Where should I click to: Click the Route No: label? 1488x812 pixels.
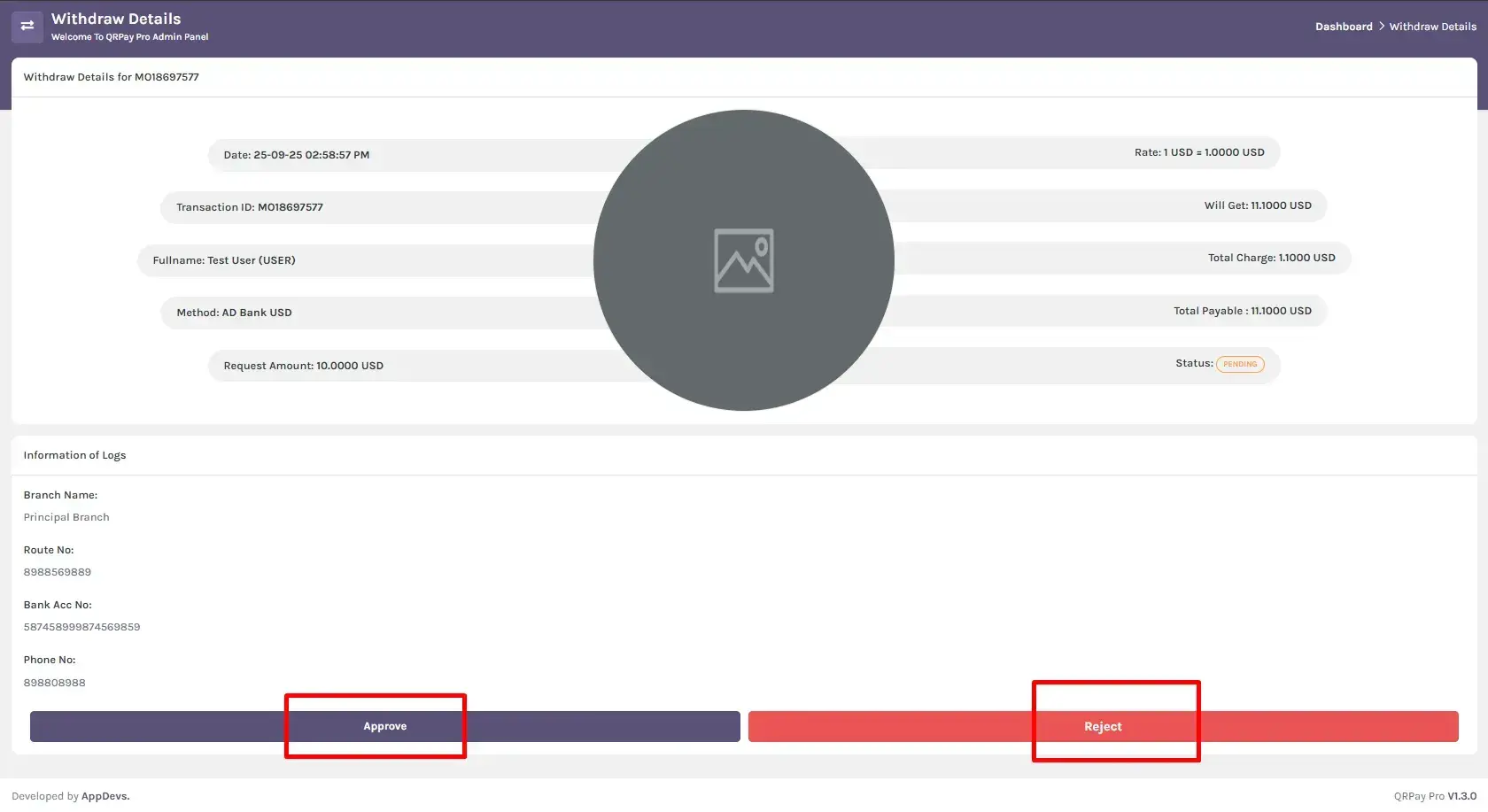click(49, 550)
